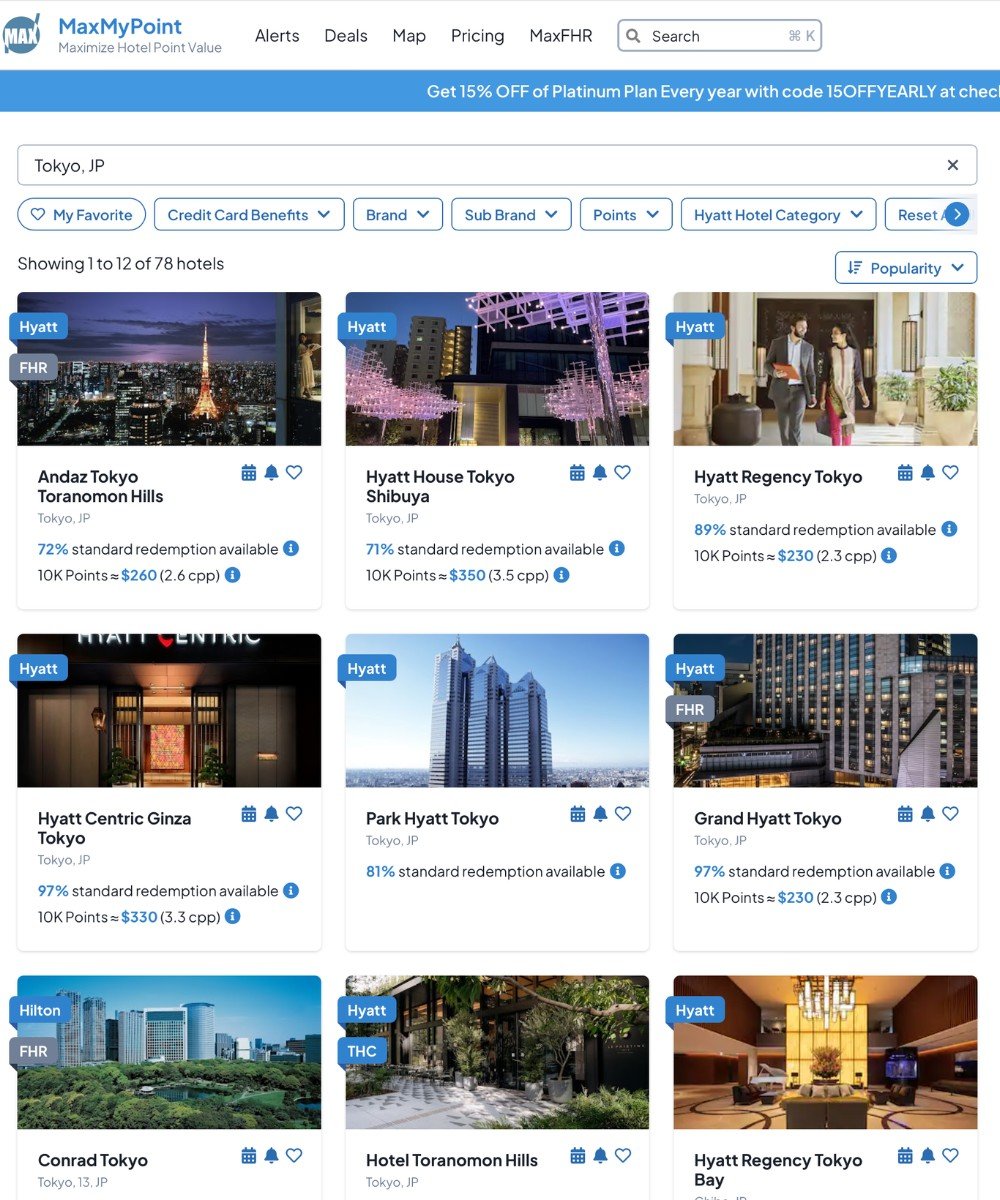This screenshot has width=1000, height=1200.
Task: Go to Deals in the navigation
Action: point(346,36)
